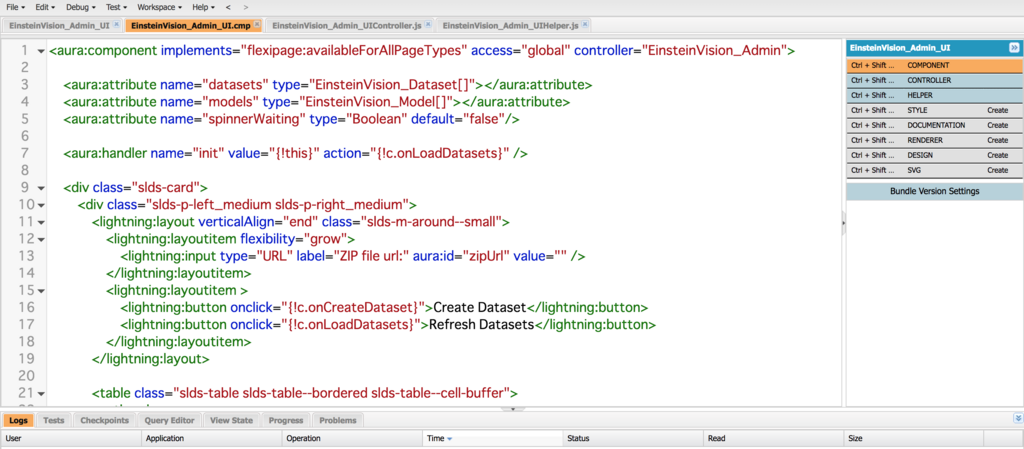Sort logs by Application column
Screen dimensions: 1024x449
coord(212,439)
